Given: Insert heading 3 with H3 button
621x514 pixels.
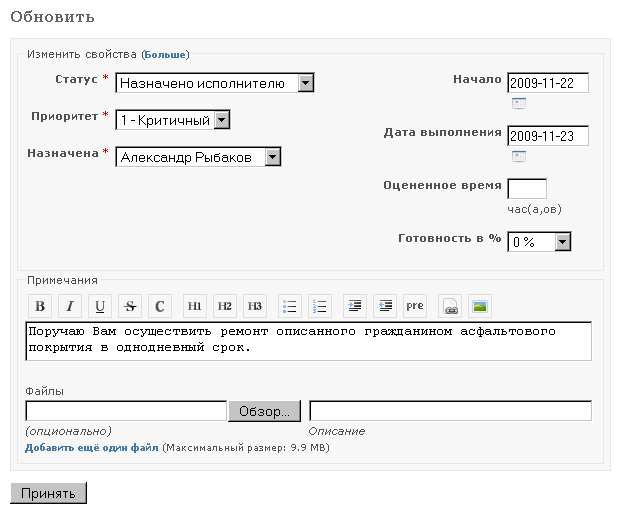Looking at the screenshot, I should coord(255,306).
